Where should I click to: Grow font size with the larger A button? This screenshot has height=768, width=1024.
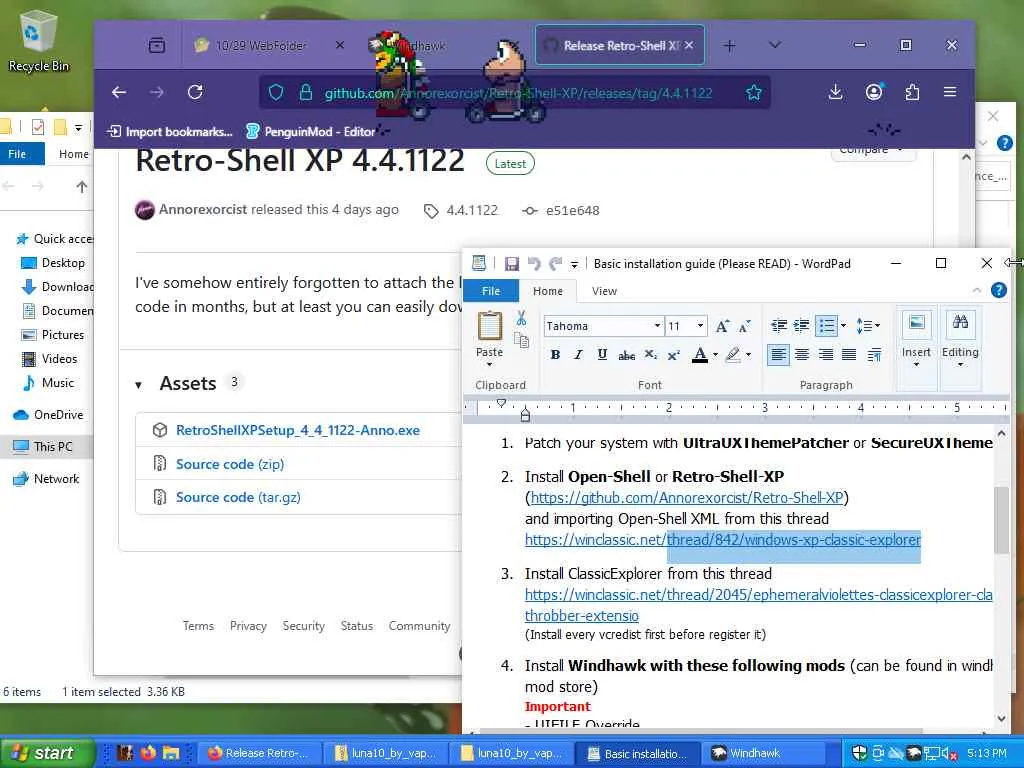click(x=722, y=326)
